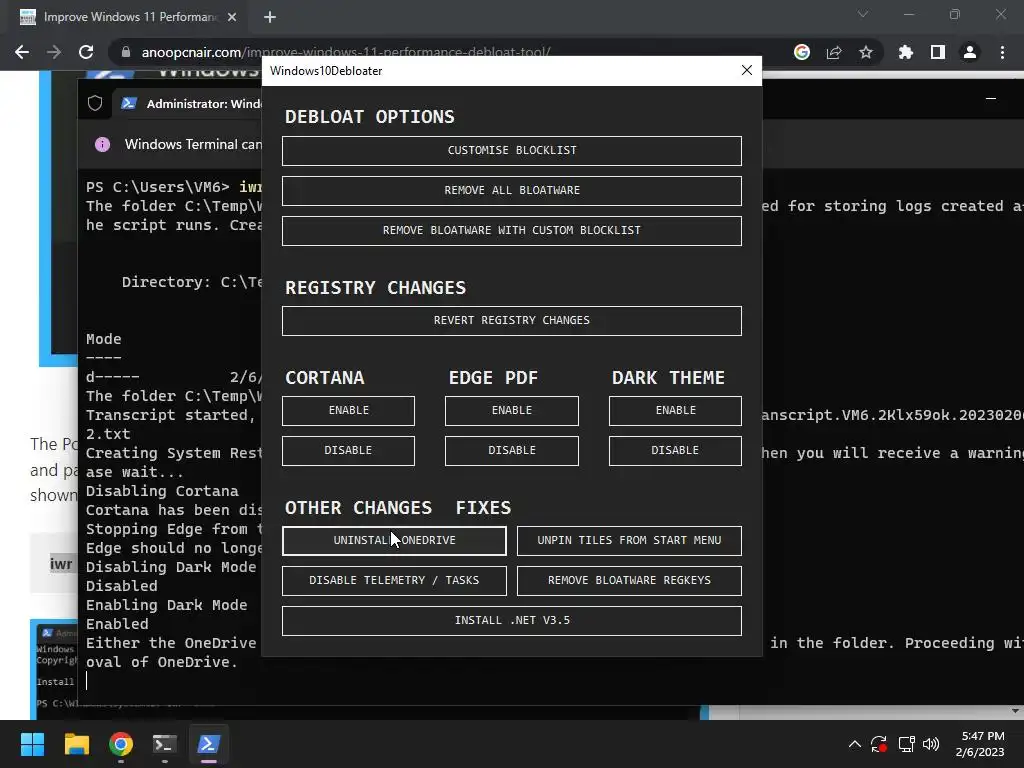Open Google Chrome from taskbar
Viewport: 1024px width, 768px height.
tap(121, 744)
